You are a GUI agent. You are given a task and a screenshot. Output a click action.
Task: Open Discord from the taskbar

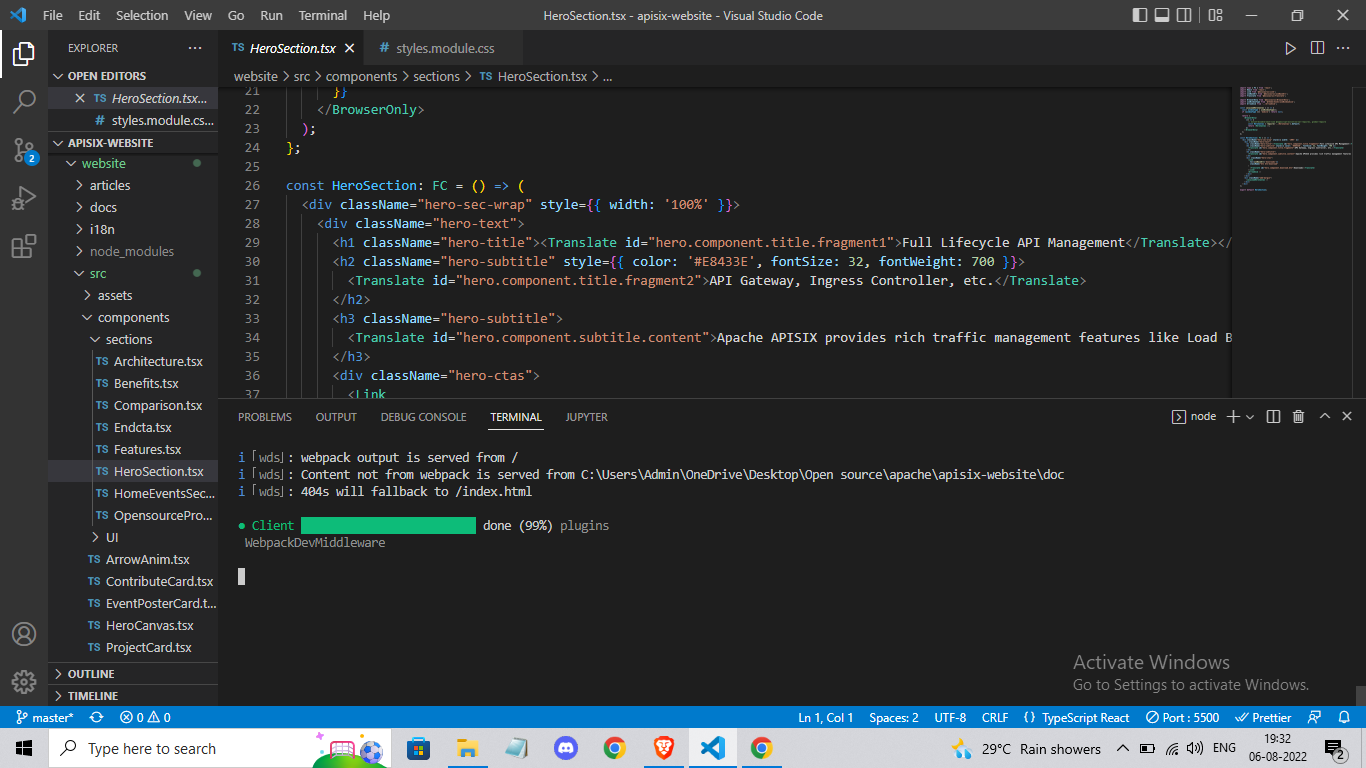click(566, 748)
